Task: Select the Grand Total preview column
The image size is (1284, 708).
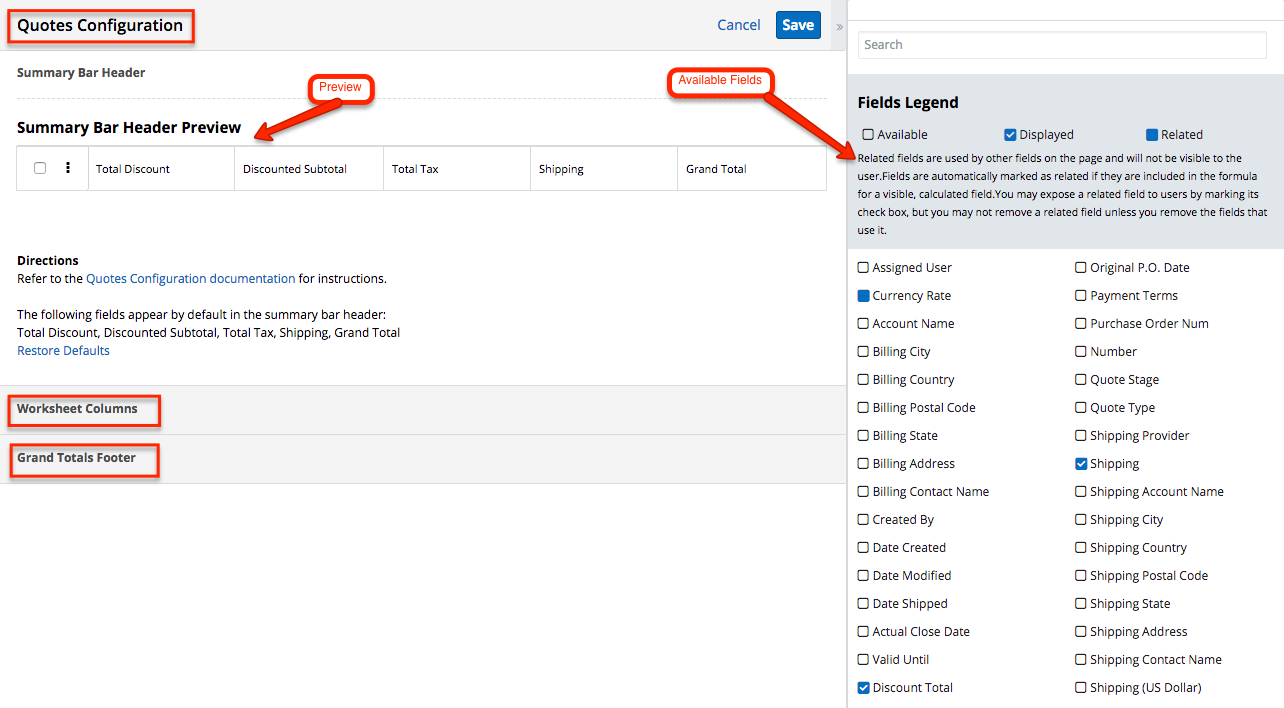Action: [752, 169]
